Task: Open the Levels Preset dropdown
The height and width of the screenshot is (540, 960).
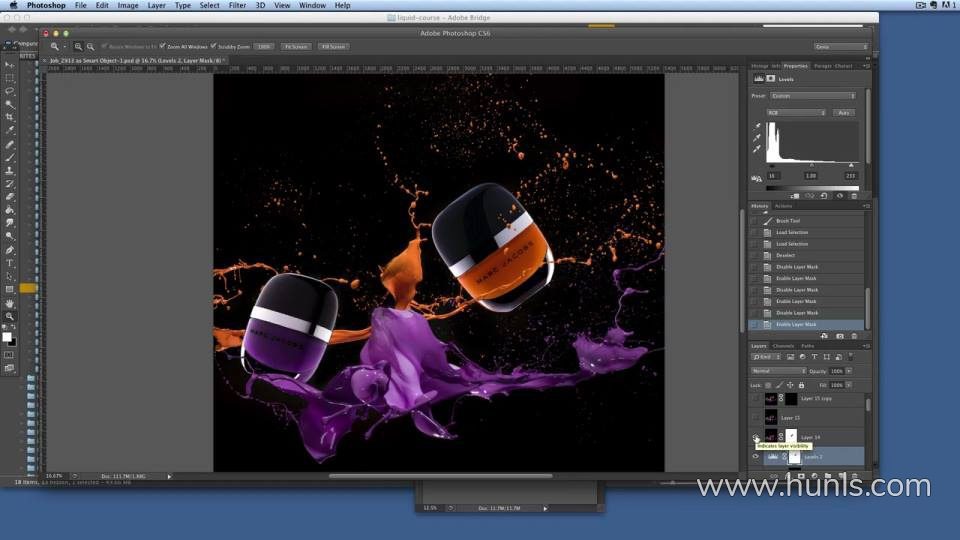Action: tap(812, 96)
